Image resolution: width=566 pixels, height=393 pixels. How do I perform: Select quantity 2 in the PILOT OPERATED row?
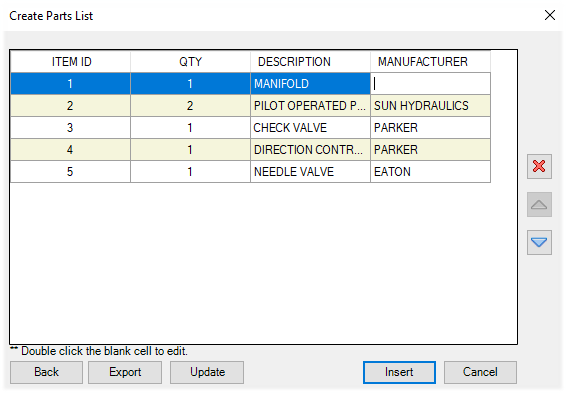click(x=191, y=106)
